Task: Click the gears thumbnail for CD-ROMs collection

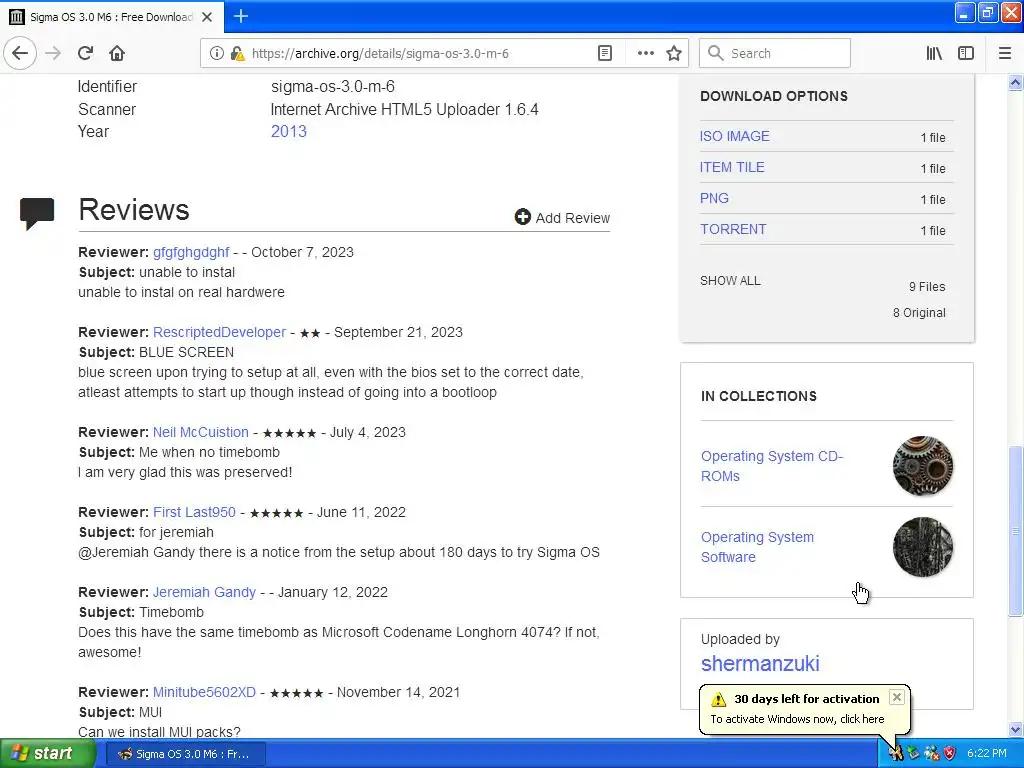Action: tap(922, 466)
